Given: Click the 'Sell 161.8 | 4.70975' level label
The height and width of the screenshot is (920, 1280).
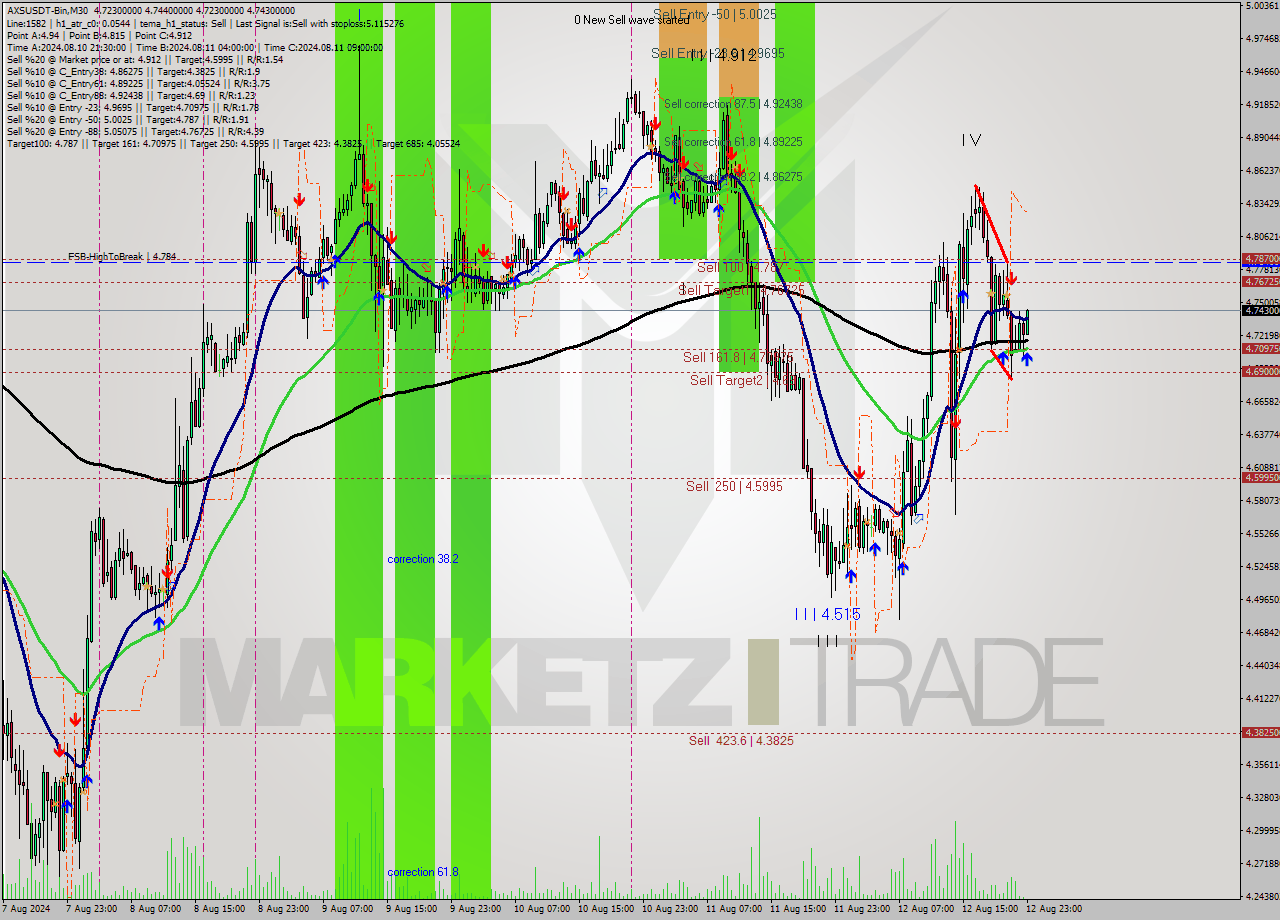Looking at the screenshot, I should click(738, 357).
